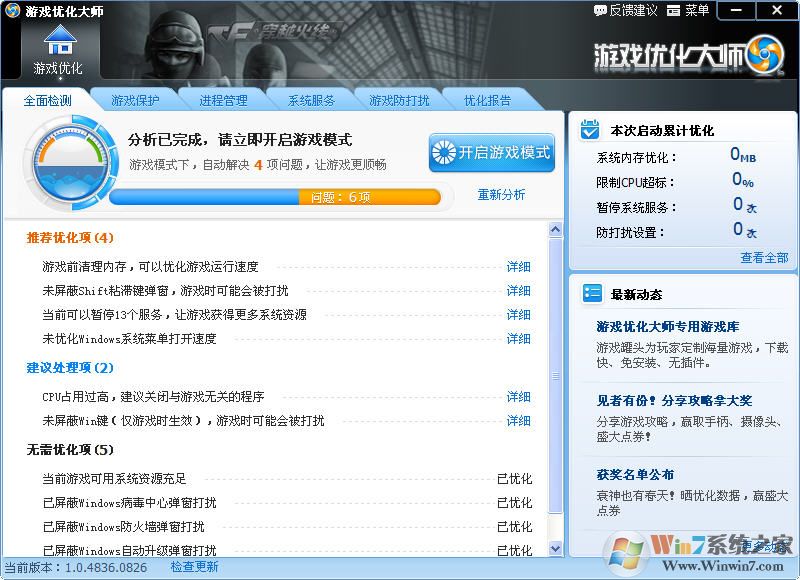The width and height of the screenshot is (800, 580).
Task: Enable Shift粘滞键屏蔽 via its 详细 entry
Action: click(x=518, y=290)
